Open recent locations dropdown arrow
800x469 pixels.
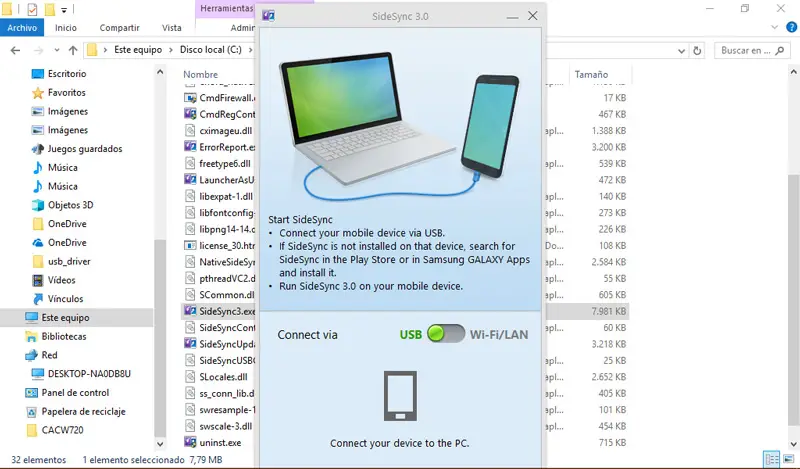(57, 50)
